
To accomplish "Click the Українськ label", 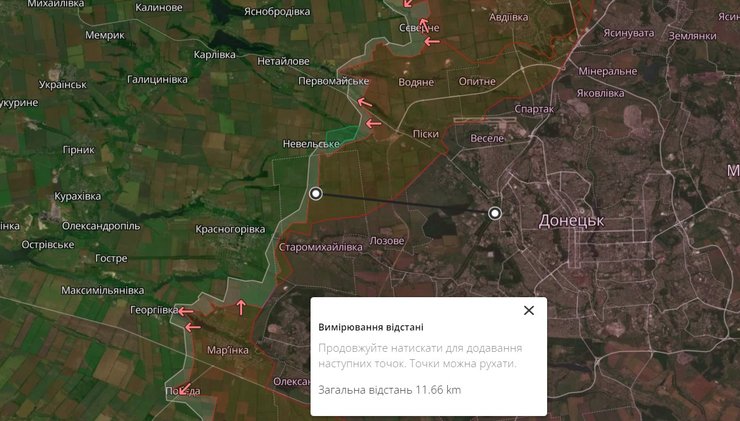I will point(63,85).
